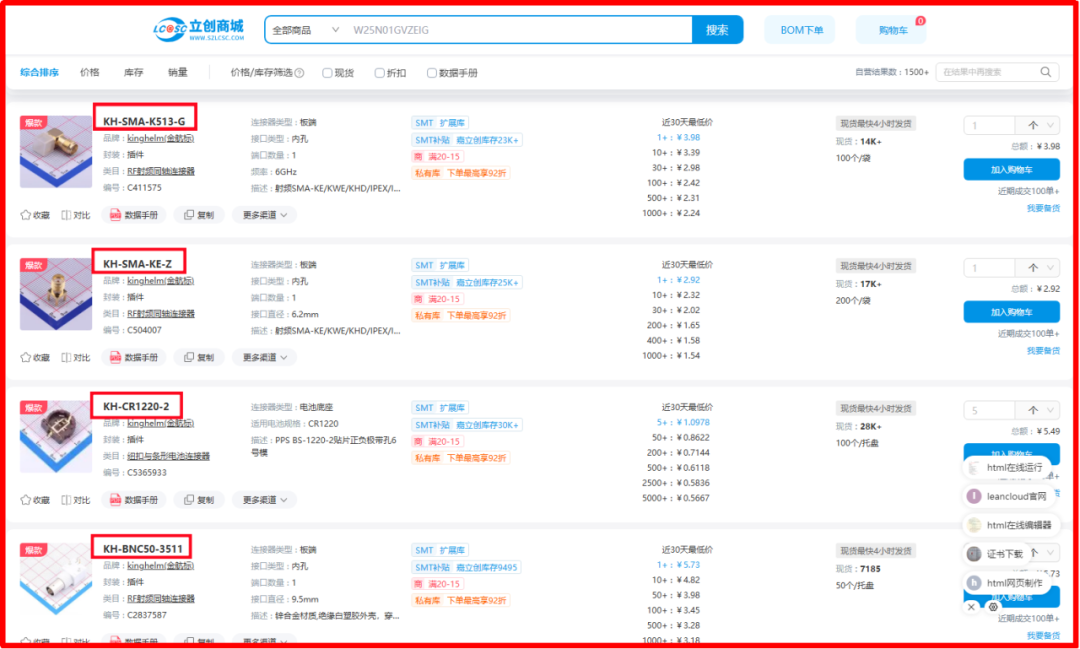Open kinghelm brand link under KH-SMA-KE-Z

[x=160, y=281]
